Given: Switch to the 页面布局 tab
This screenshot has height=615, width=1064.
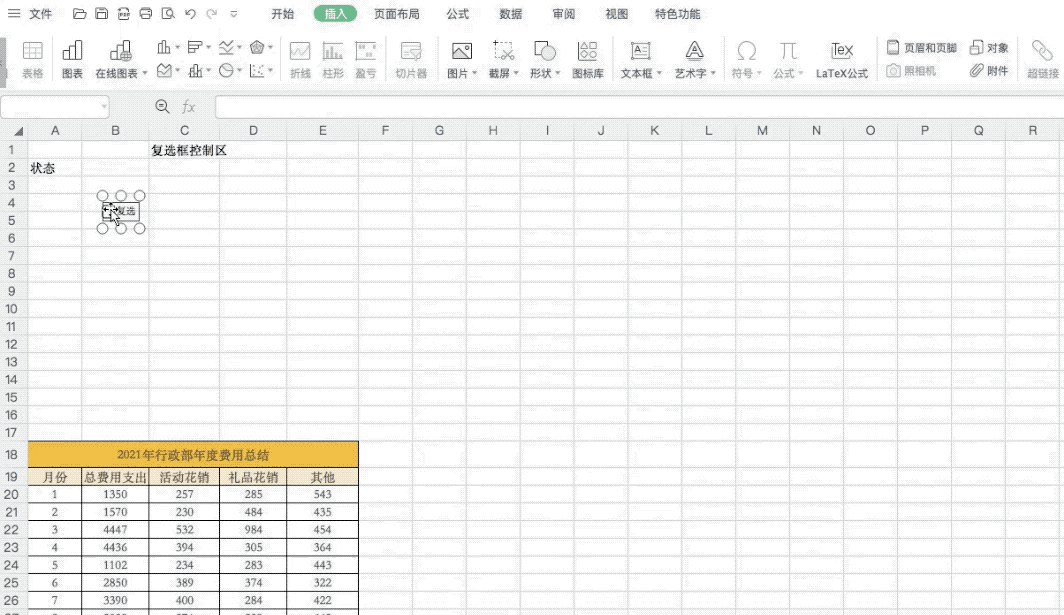Looking at the screenshot, I should 396,14.
